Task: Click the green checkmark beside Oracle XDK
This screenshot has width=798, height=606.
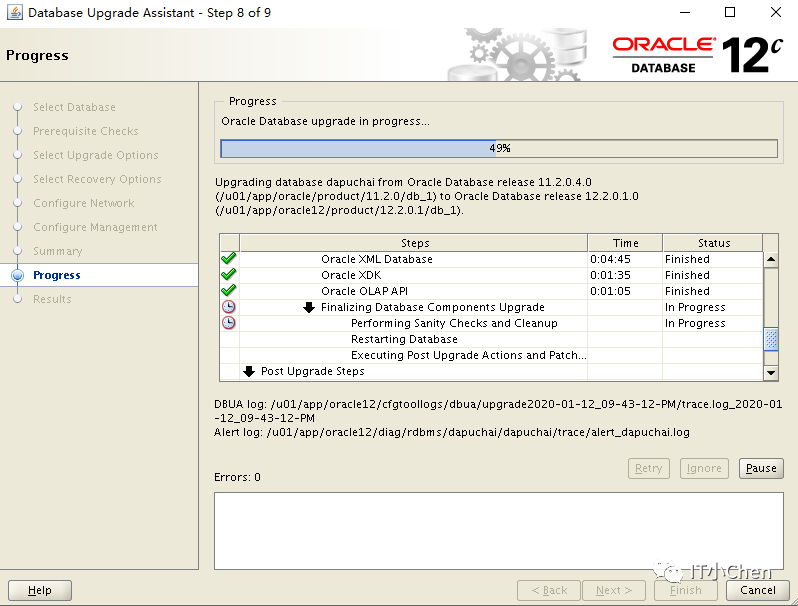Action: pyautogui.click(x=229, y=275)
